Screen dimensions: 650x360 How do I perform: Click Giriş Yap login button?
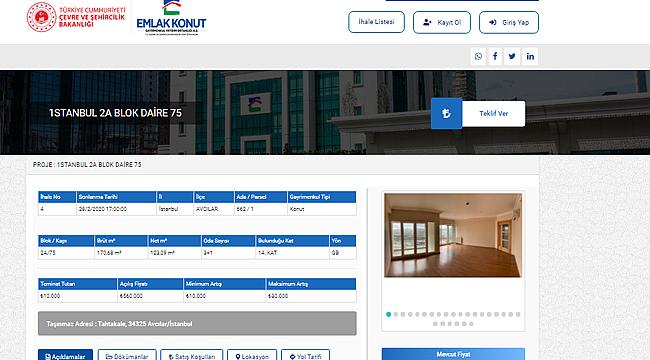pos(509,22)
